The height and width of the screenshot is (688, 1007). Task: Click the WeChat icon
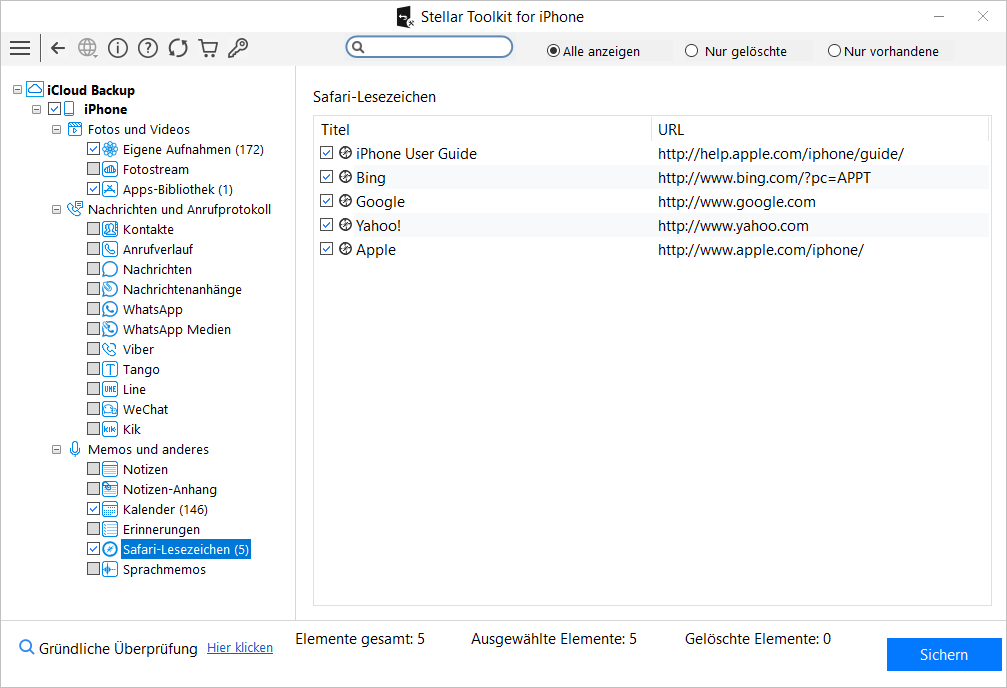[110, 409]
